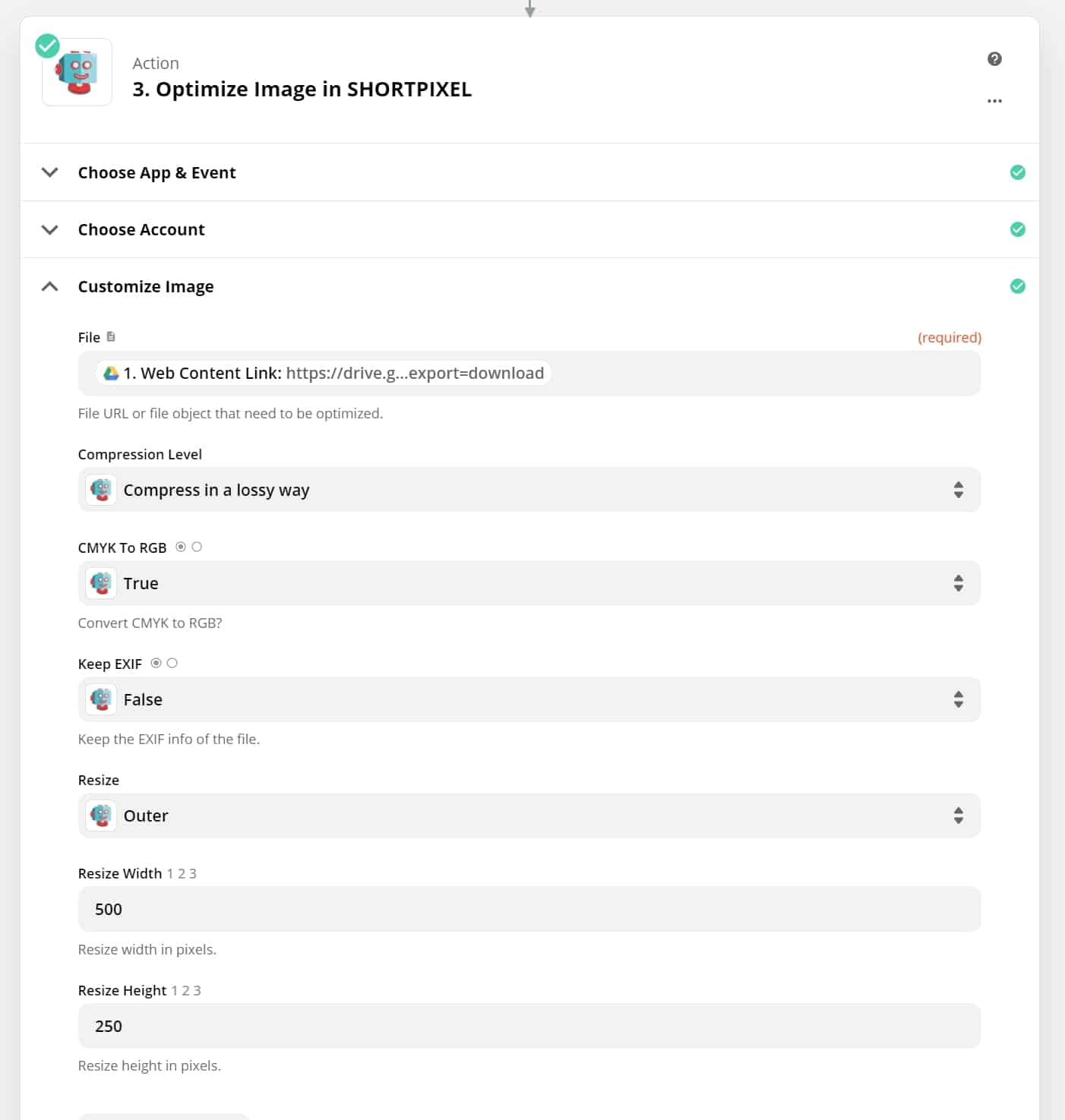Open the help question mark icon
1065x1120 pixels.
tap(994, 59)
